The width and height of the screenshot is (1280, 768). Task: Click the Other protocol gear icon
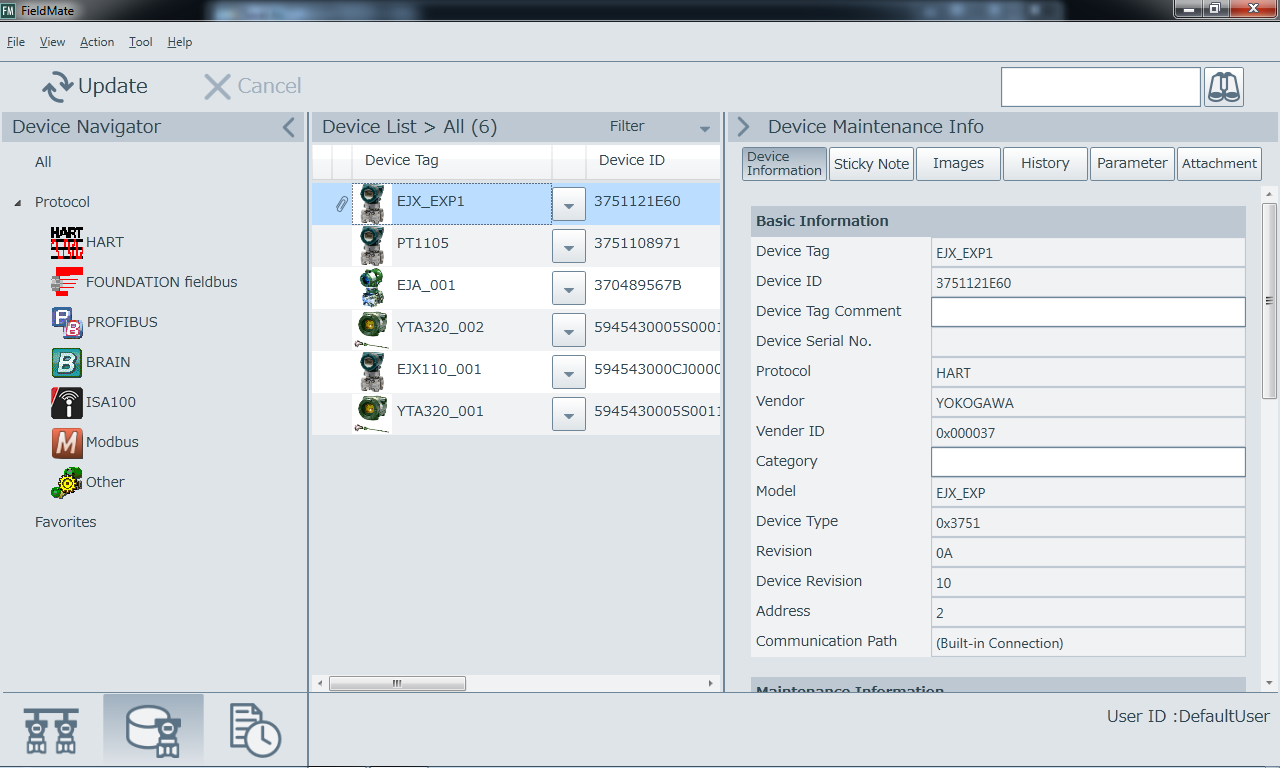(67, 483)
